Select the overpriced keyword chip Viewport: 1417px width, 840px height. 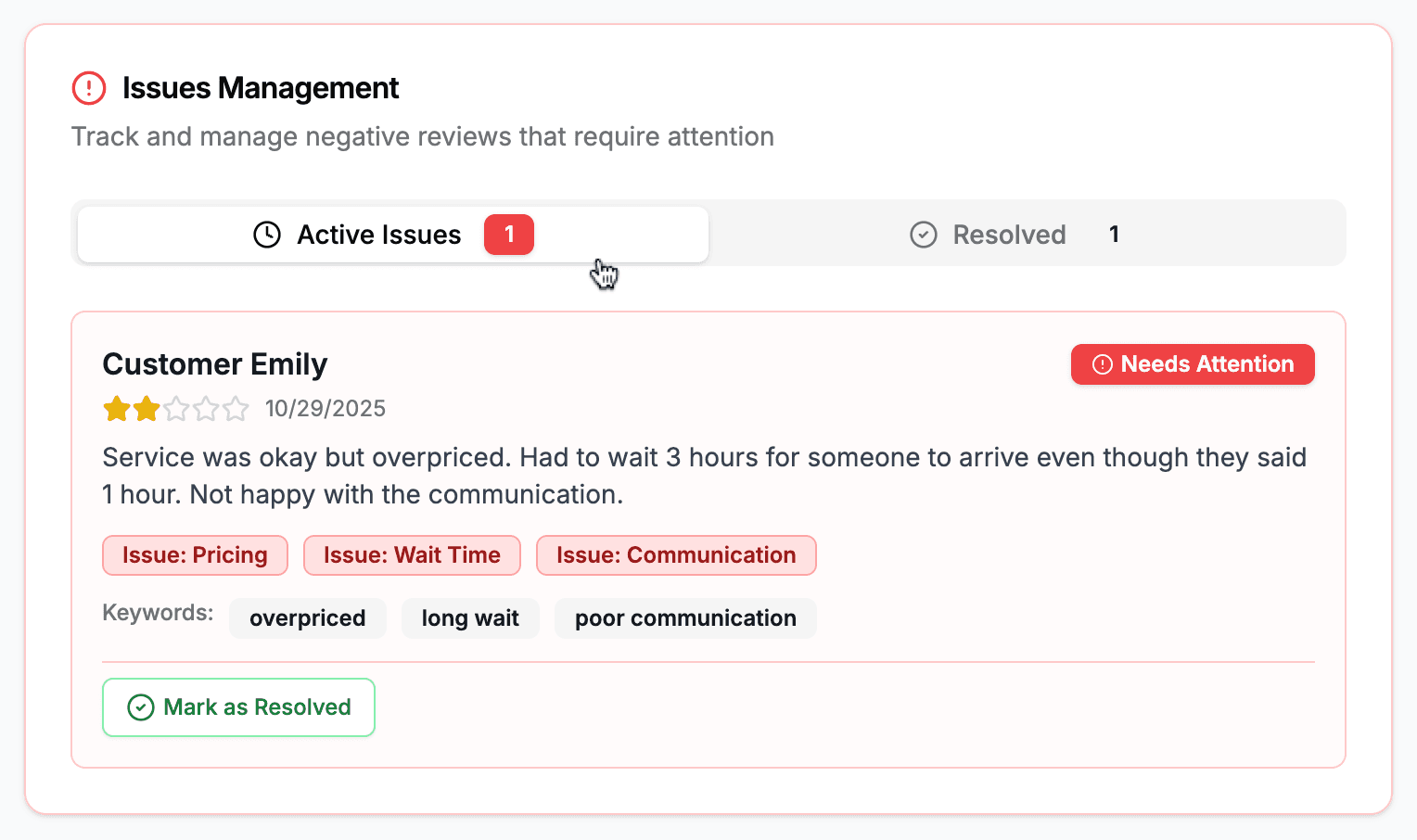[x=308, y=617]
